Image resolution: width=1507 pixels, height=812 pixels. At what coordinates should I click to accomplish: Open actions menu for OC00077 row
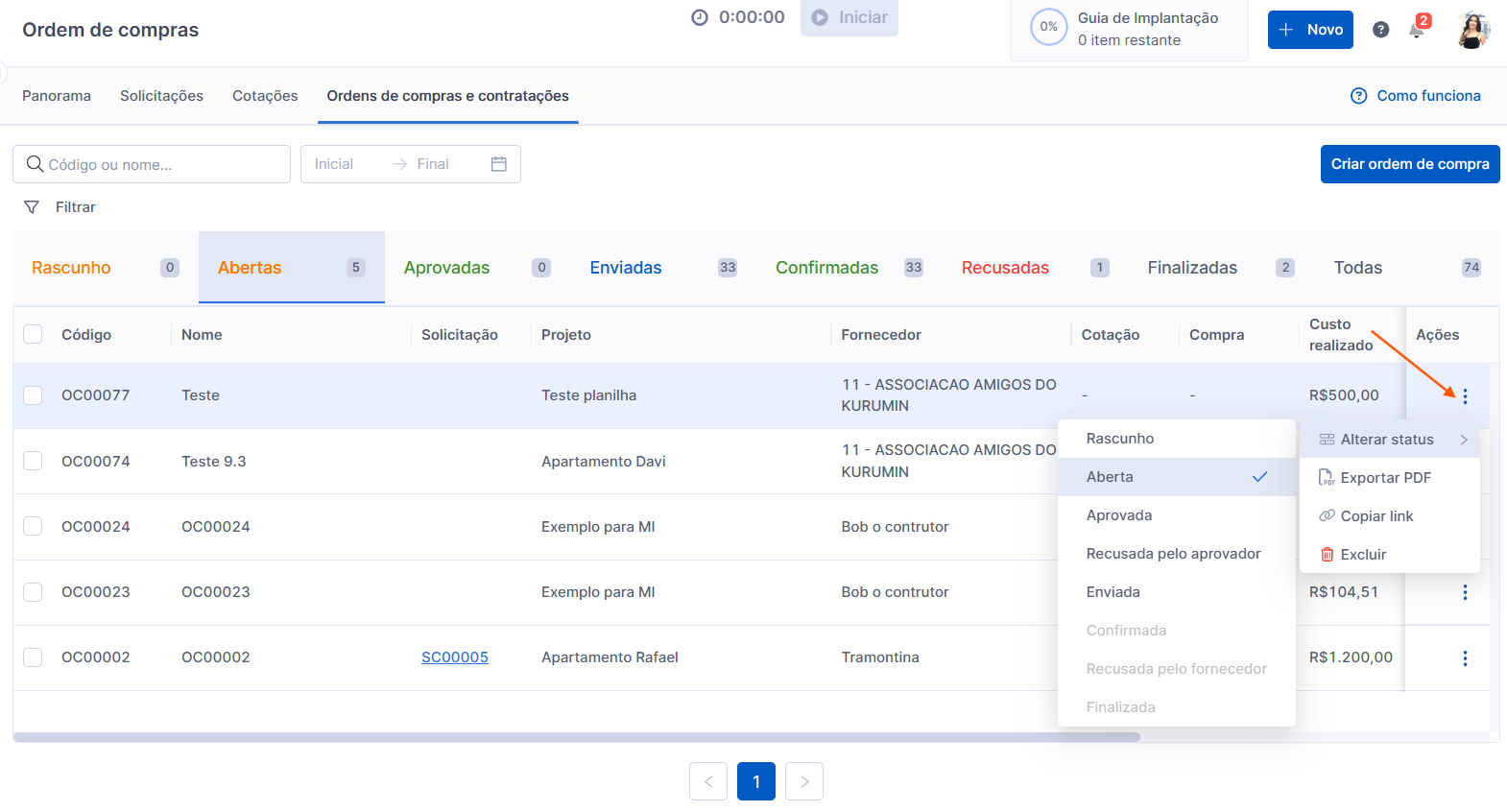coord(1465,395)
